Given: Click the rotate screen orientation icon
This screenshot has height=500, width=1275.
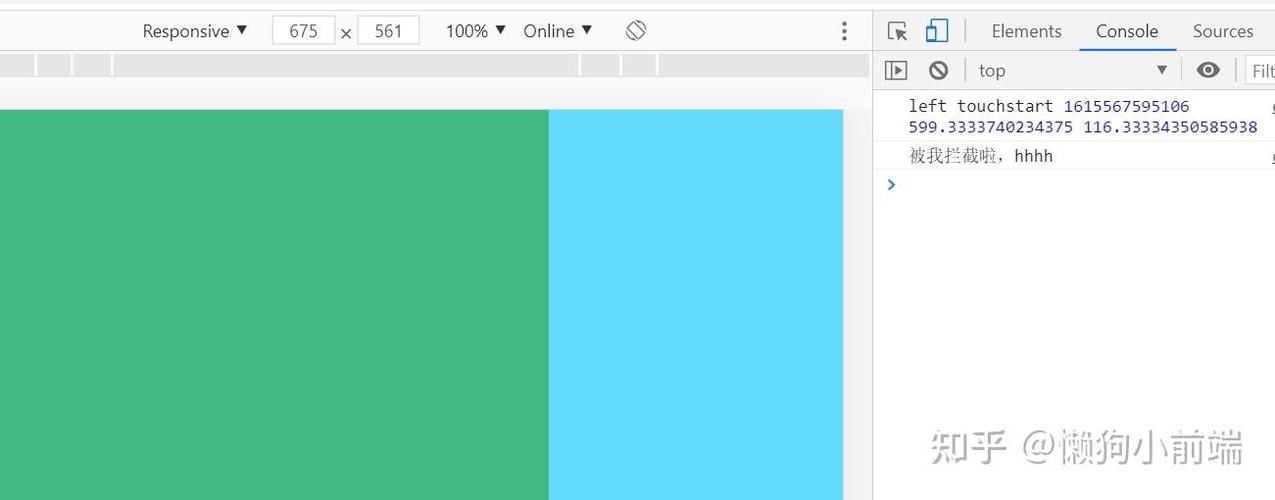Looking at the screenshot, I should click(x=636, y=31).
